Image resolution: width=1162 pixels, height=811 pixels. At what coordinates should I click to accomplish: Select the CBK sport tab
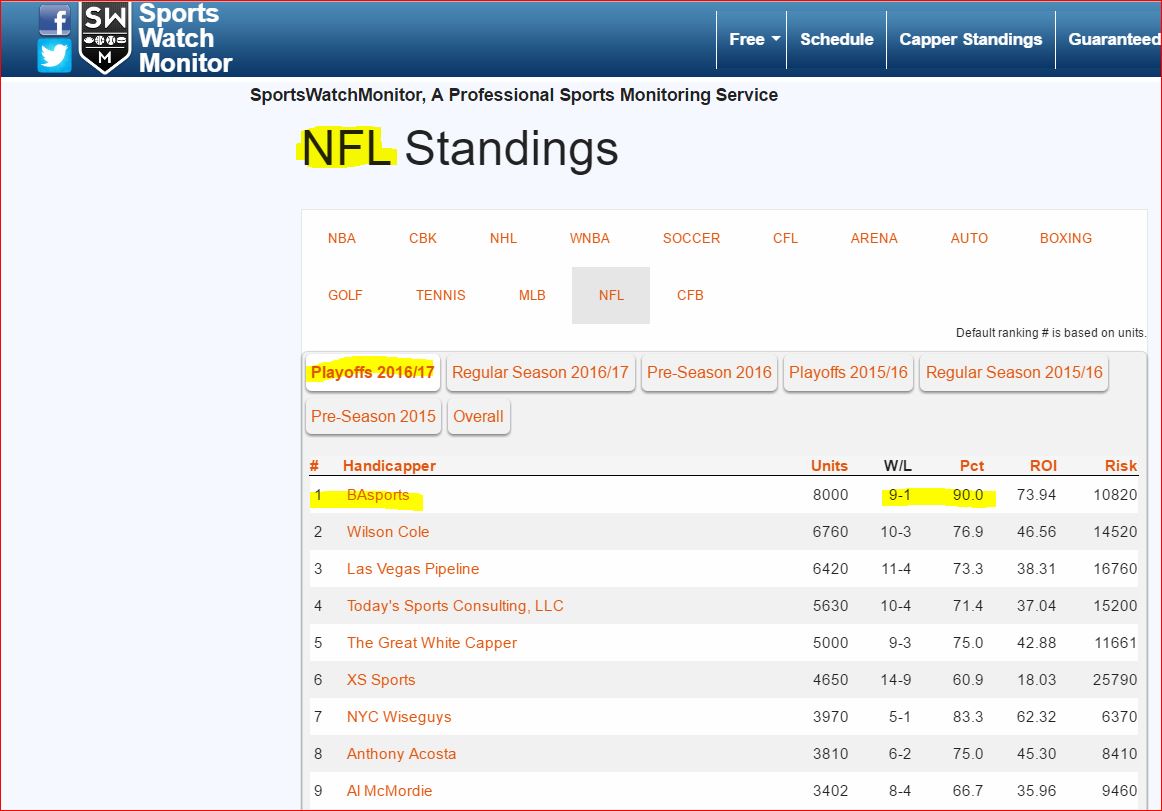[x=422, y=238]
